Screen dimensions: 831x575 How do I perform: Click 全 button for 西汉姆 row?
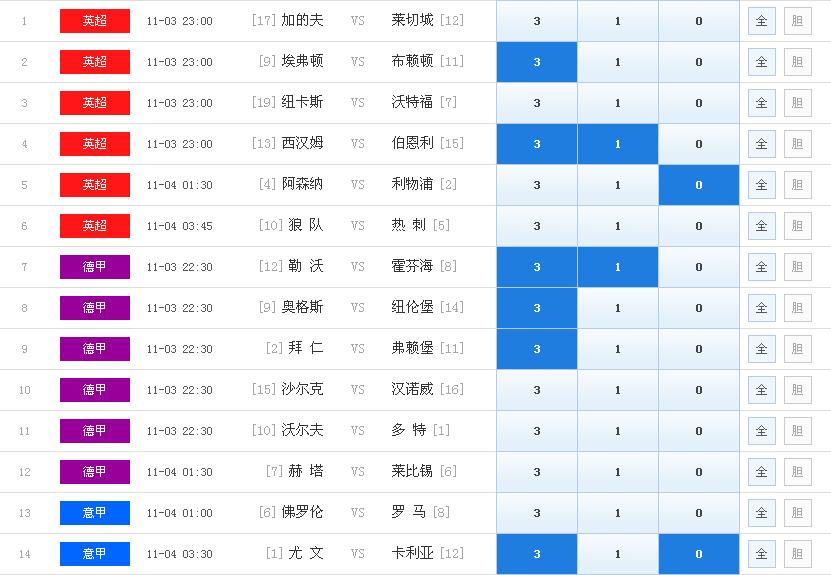coord(762,144)
